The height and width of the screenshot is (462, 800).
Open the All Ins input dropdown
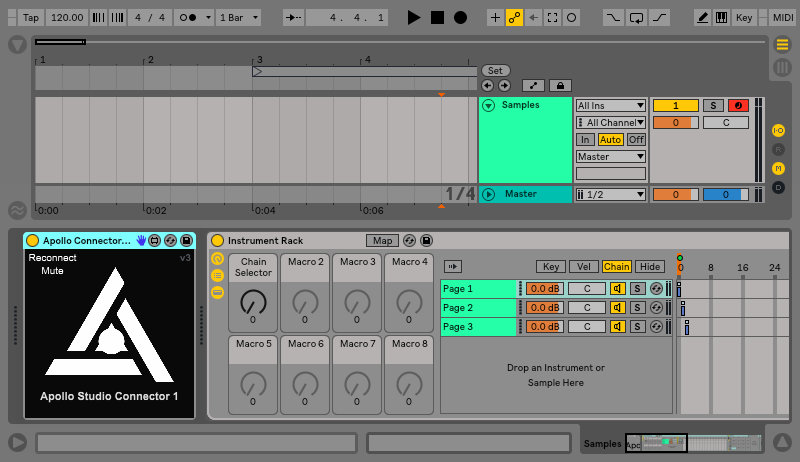point(611,105)
